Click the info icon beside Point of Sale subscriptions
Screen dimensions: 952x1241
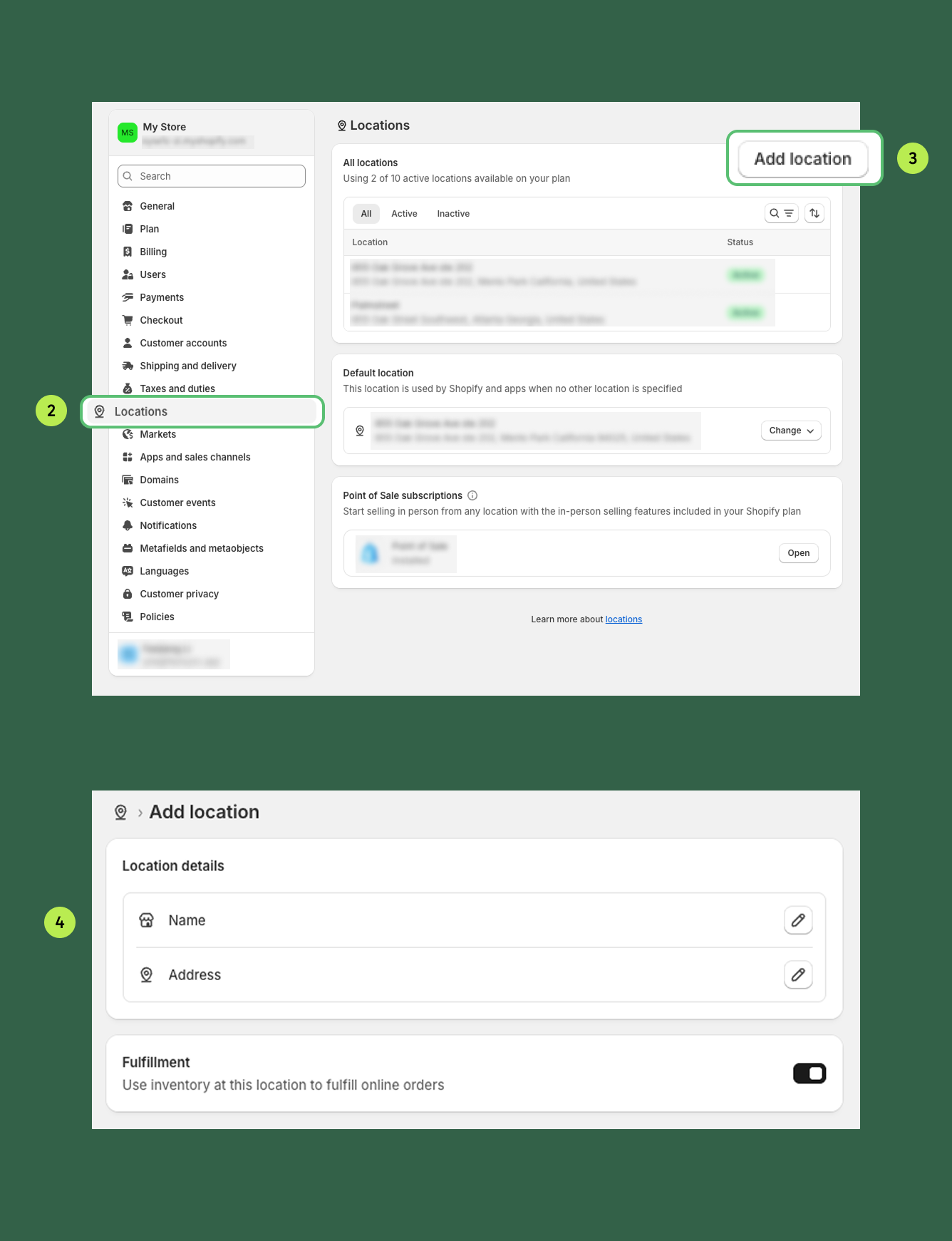(472, 495)
